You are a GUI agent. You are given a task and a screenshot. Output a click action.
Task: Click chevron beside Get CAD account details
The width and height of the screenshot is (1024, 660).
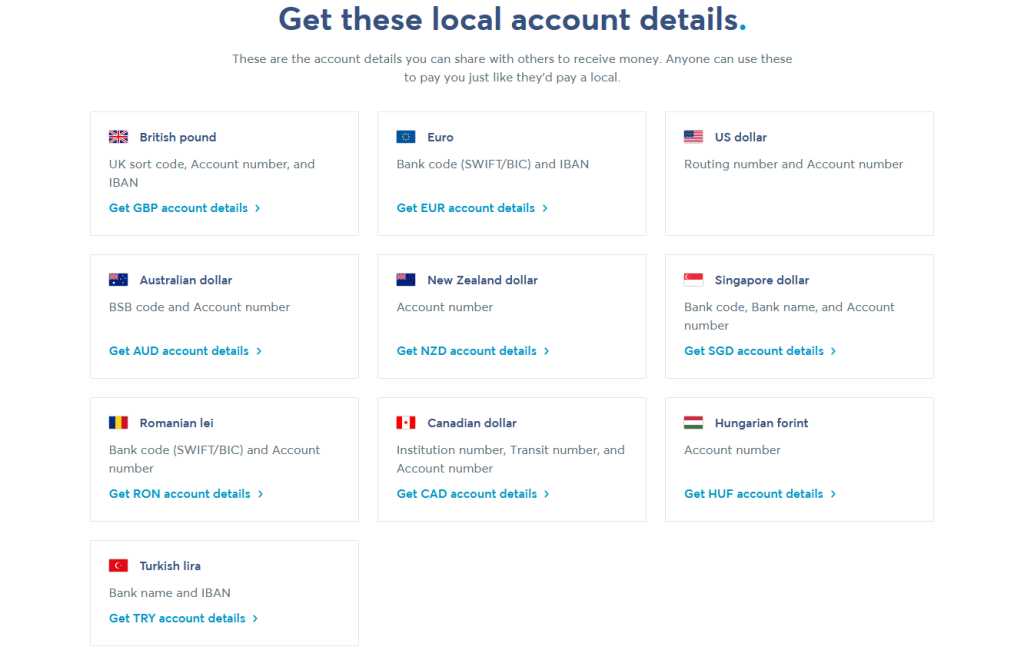coord(546,494)
